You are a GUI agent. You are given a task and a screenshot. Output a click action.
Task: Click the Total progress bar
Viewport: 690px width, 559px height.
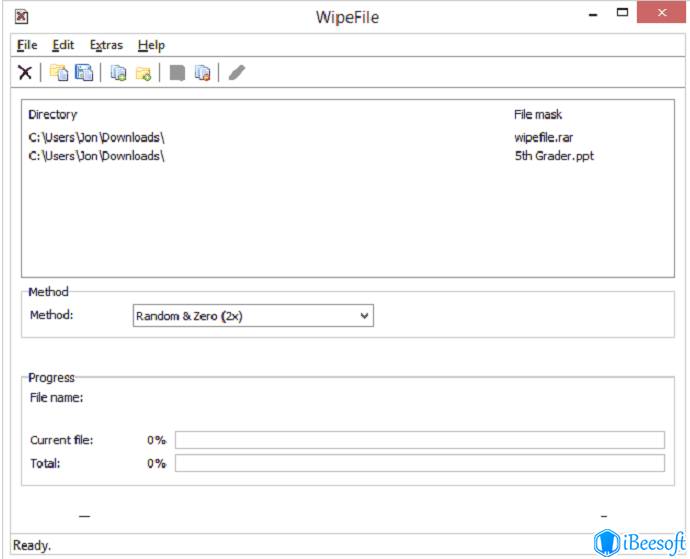420,463
